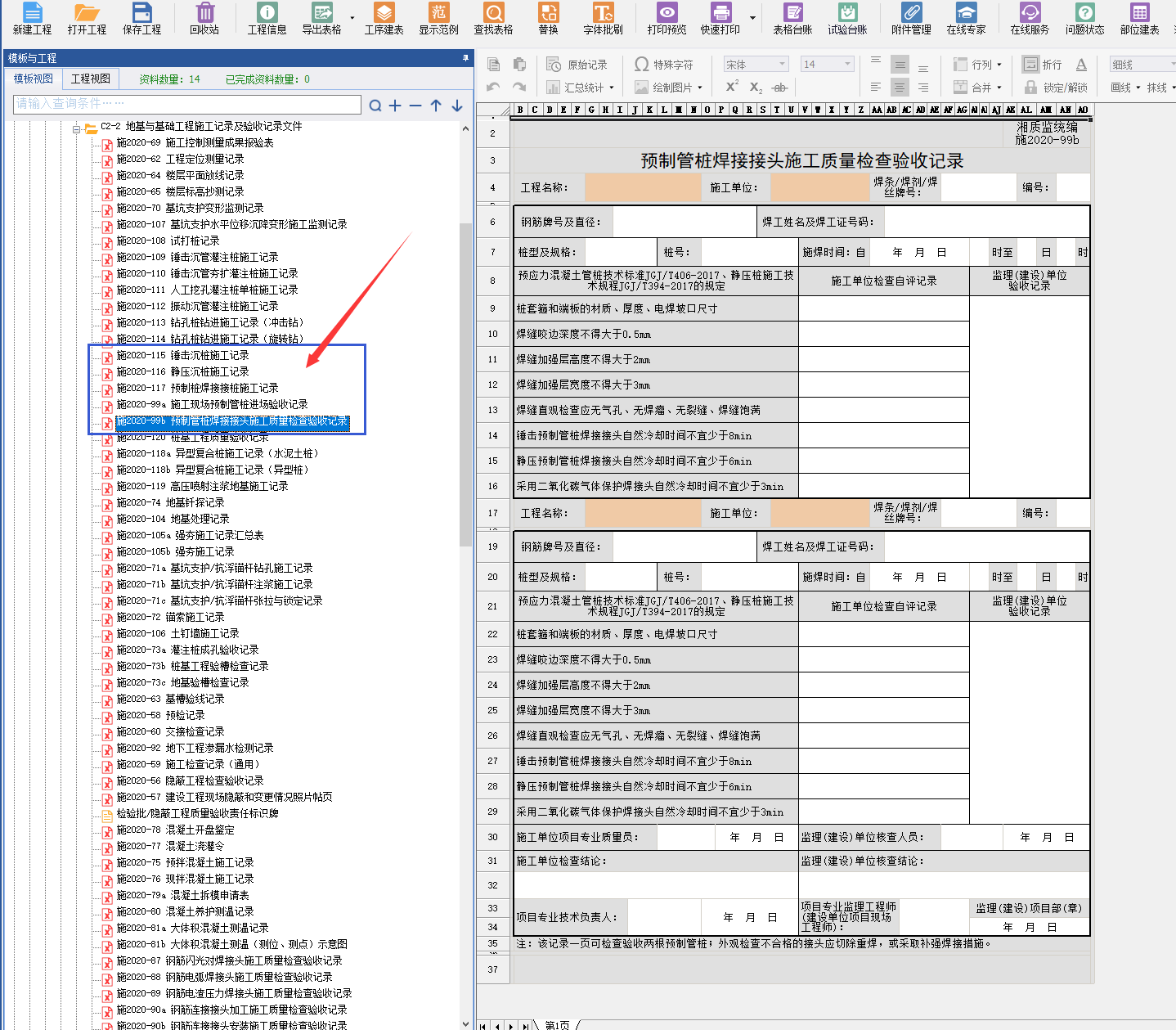1176x1030 pixels.
Task: Select tree item 施2020-115 锤击沉桩施工记录
Action: tap(182, 355)
